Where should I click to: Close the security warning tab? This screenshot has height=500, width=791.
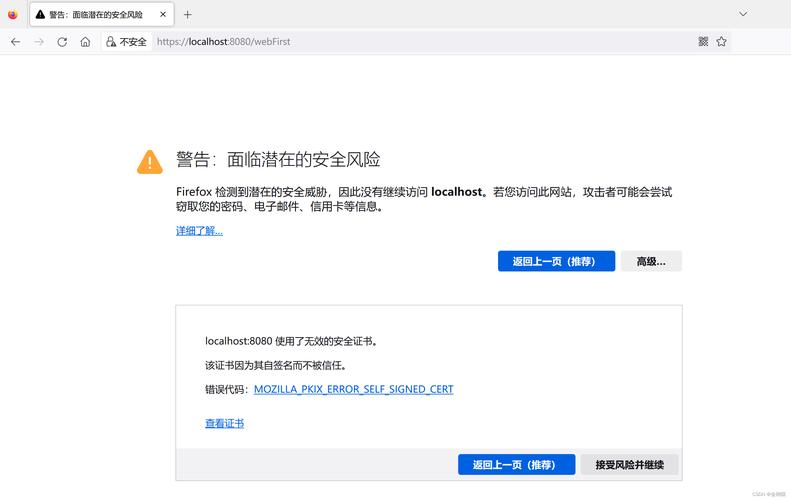pos(163,15)
